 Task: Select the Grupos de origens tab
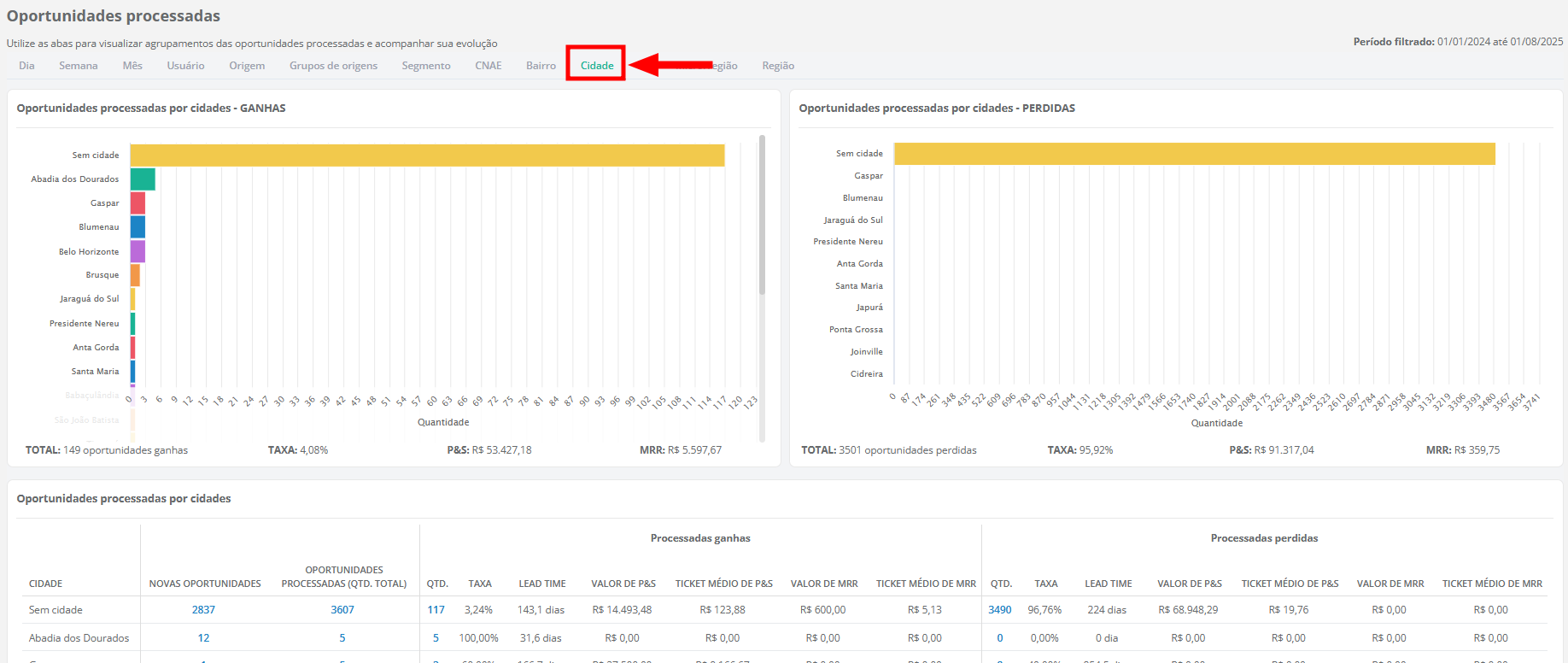click(x=333, y=66)
